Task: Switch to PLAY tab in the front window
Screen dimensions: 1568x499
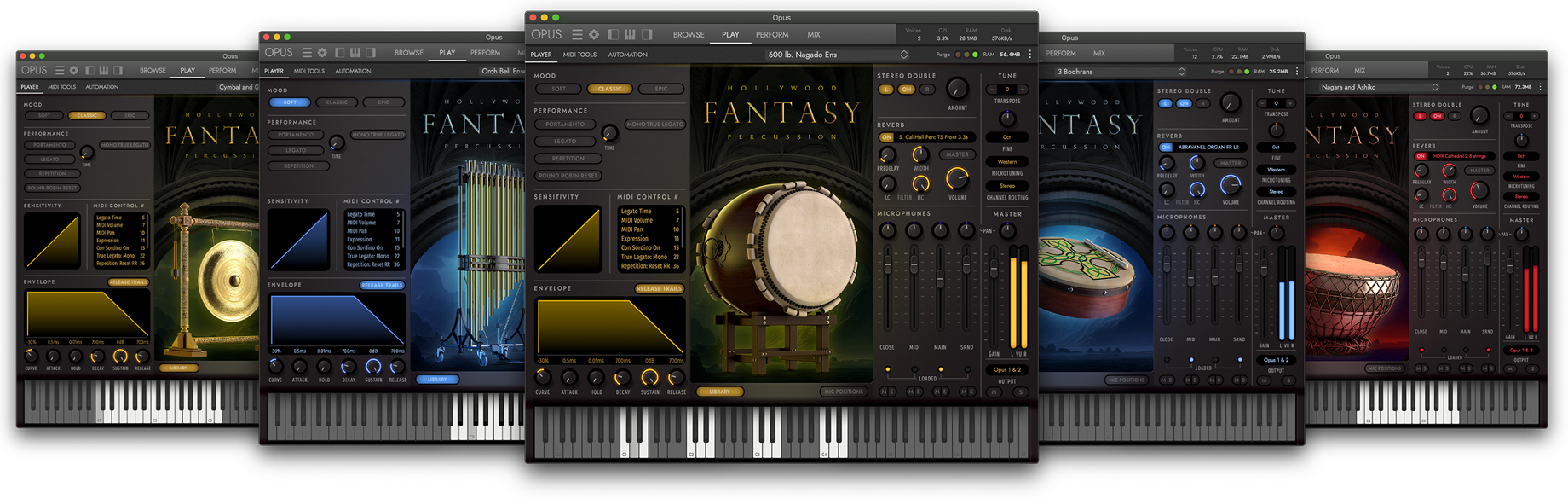Action: [730, 35]
